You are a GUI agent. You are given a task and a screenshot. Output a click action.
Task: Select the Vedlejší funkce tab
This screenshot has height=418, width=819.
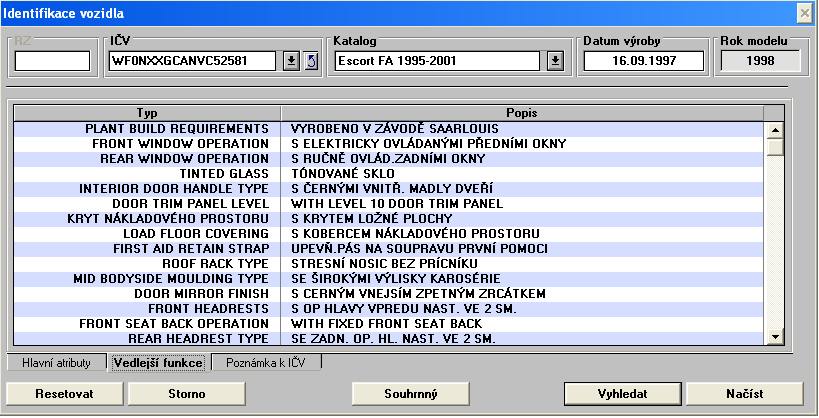click(158, 363)
